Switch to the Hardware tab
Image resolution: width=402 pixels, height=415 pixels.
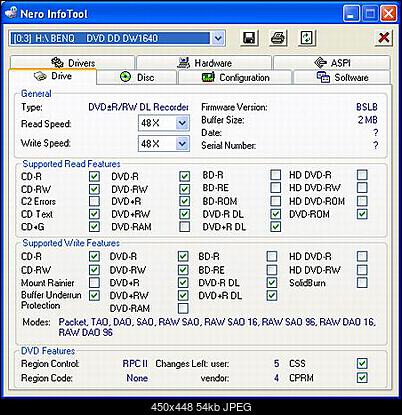click(204, 62)
